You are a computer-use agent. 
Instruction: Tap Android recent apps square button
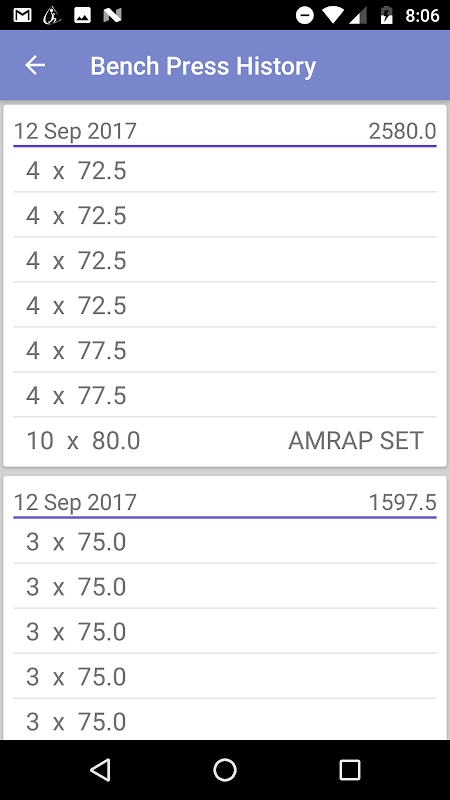click(349, 769)
